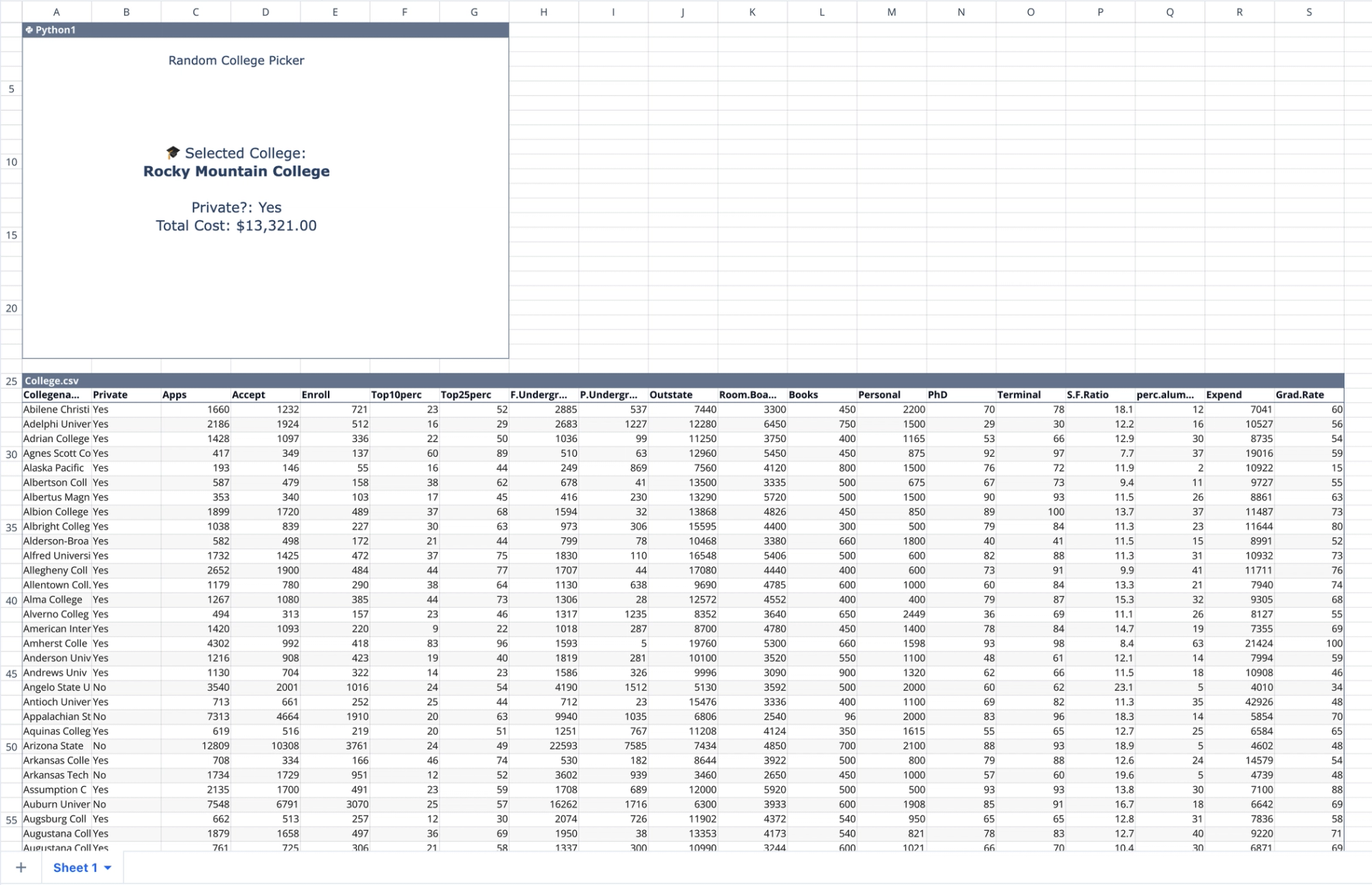Select row 10 header
This screenshot has height=885, width=1372.
tap(11, 162)
